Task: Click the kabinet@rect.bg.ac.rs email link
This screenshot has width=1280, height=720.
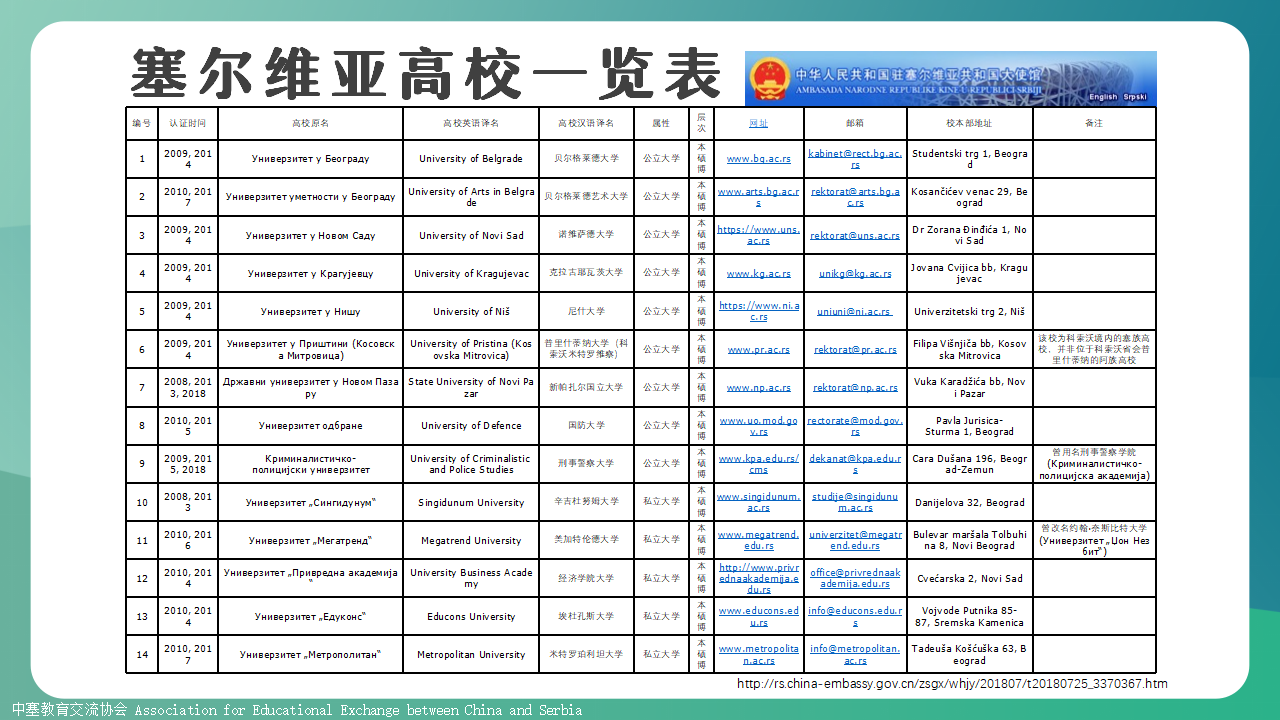Action: pos(855,159)
